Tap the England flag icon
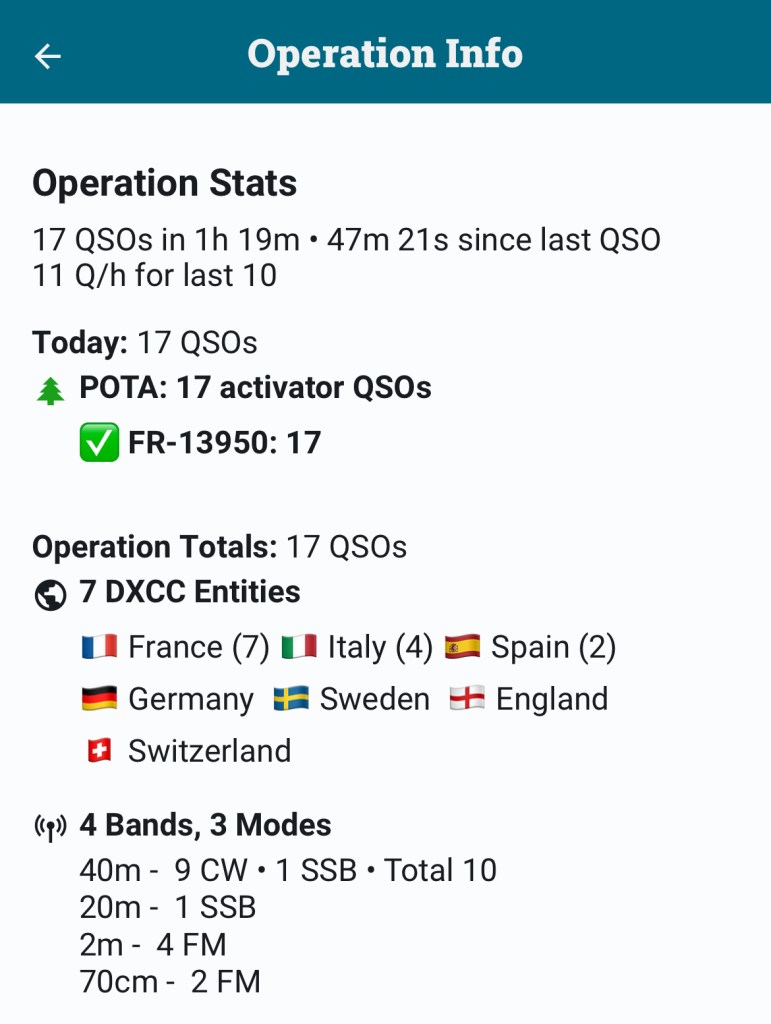This screenshot has height=1024, width=771. click(467, 699)
